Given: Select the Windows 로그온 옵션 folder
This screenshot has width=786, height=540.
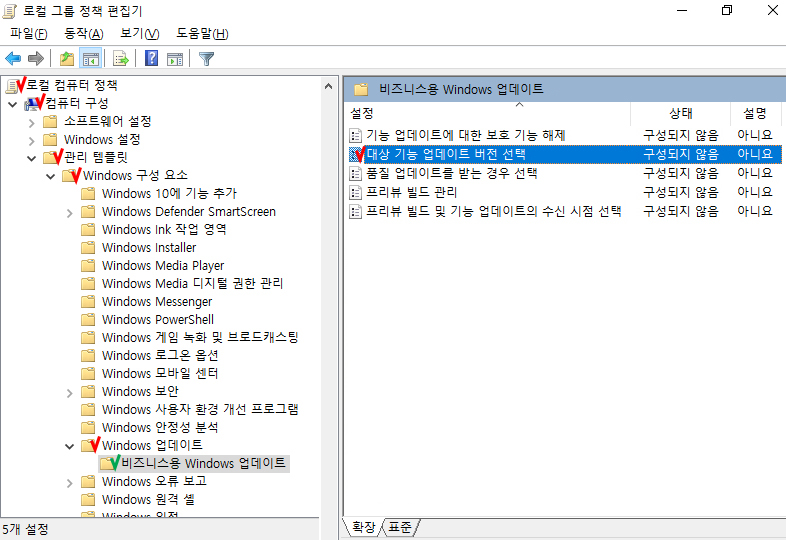Looking at the screenshot, I should coord(160,355).
